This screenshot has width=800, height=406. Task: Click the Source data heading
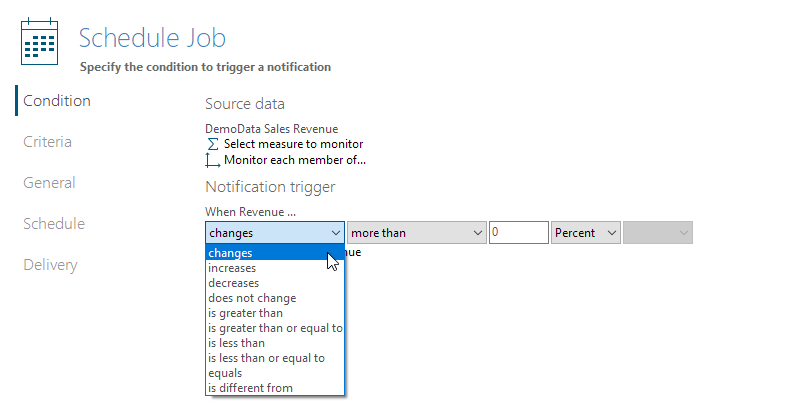coord(245,104)
